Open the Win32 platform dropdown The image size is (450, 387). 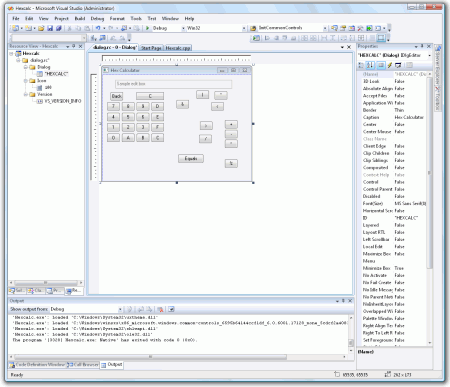[244, 28]
